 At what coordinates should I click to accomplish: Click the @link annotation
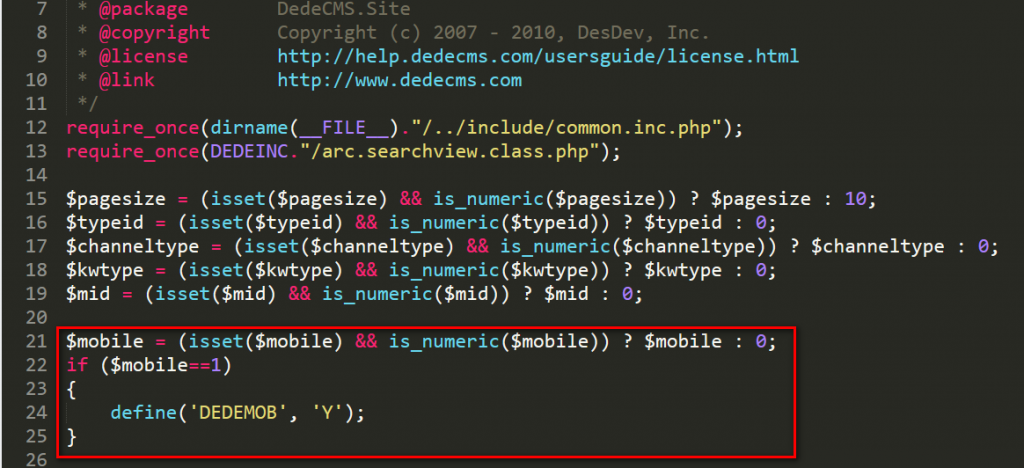(x=127, y=80)
